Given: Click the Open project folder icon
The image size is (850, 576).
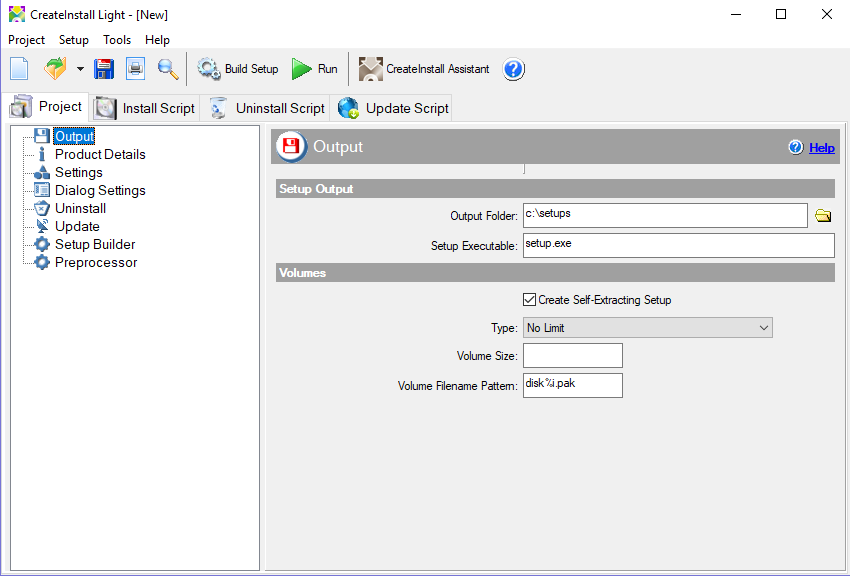Looking at the screenshot, I should (55, 69).
